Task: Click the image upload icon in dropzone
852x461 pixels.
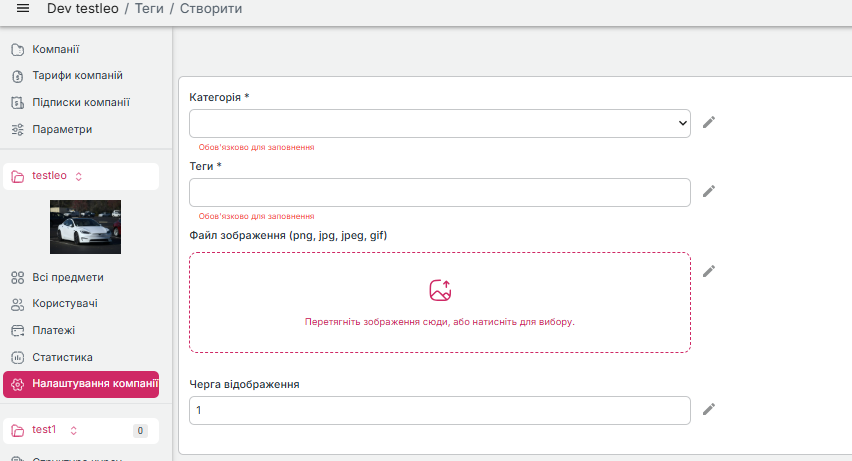Action: click(440, 291)
